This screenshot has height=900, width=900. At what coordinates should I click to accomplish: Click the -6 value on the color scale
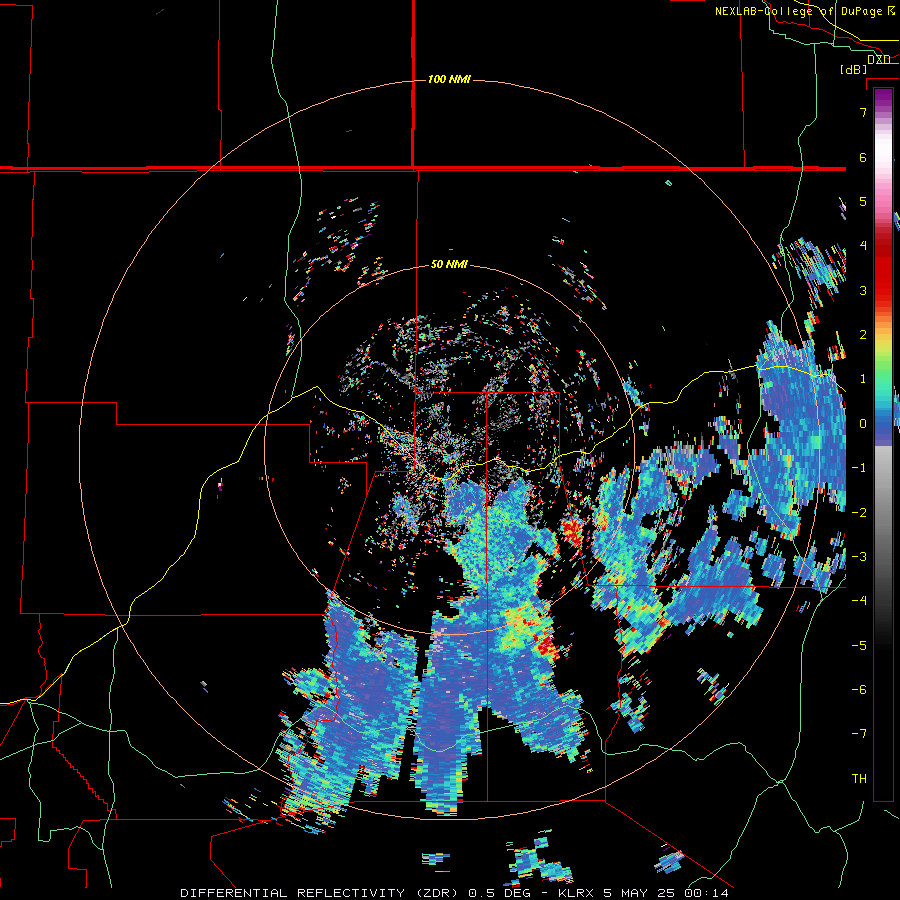tap(859, 689)
